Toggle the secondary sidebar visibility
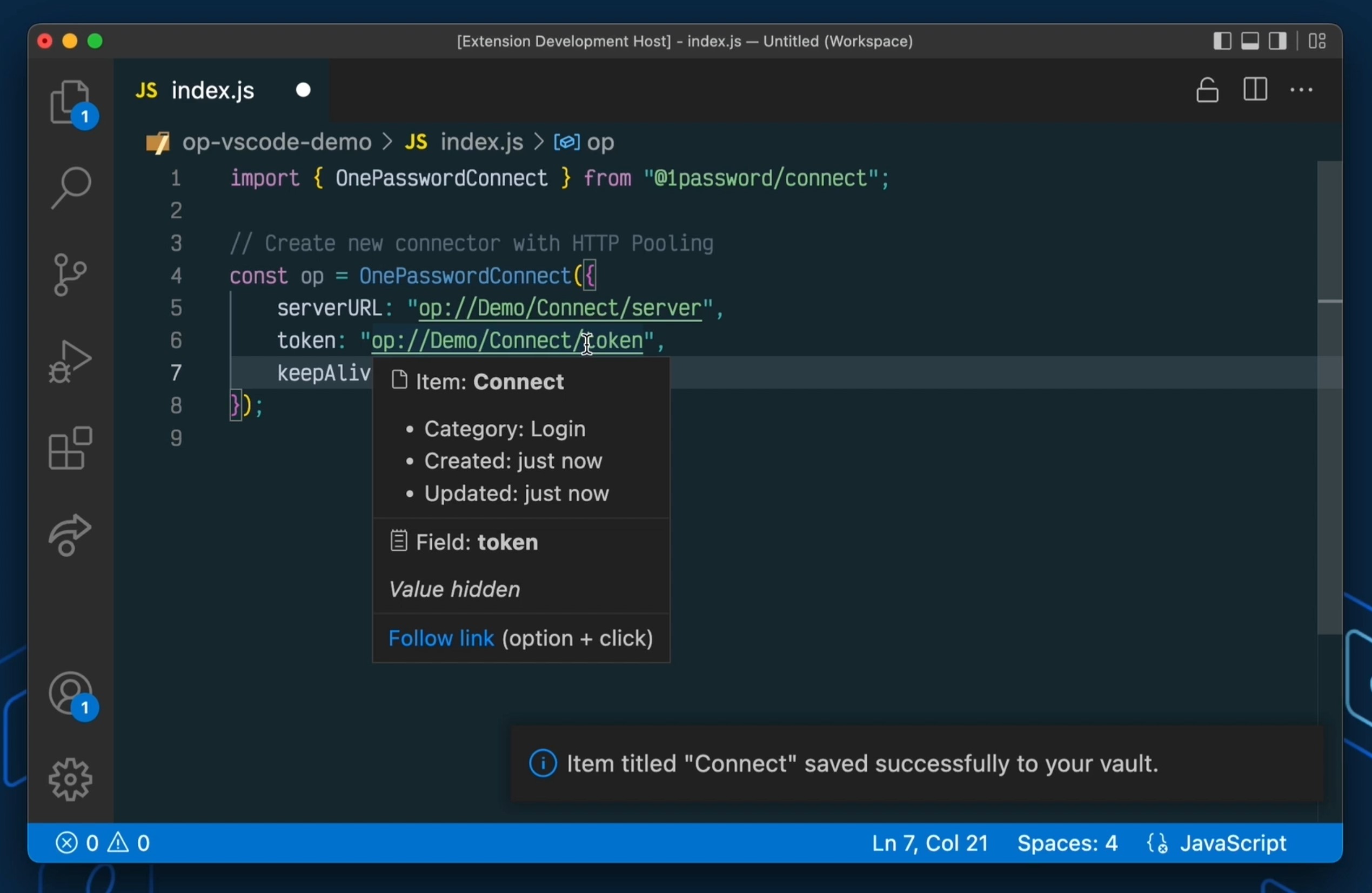Image resolution: width=1372 pixels, height=893 pixels. (1279, 41)
